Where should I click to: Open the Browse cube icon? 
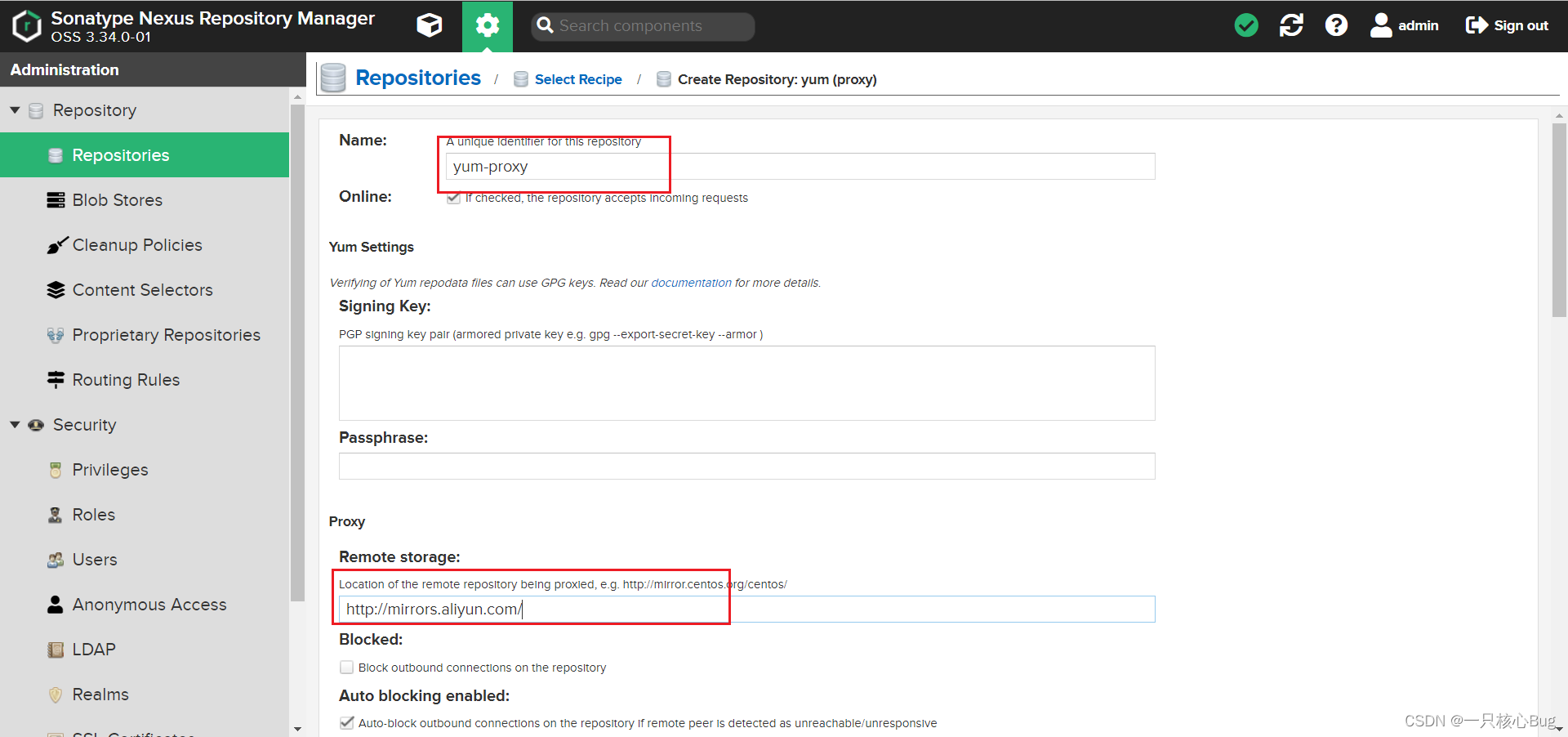[x=429, y=25]
